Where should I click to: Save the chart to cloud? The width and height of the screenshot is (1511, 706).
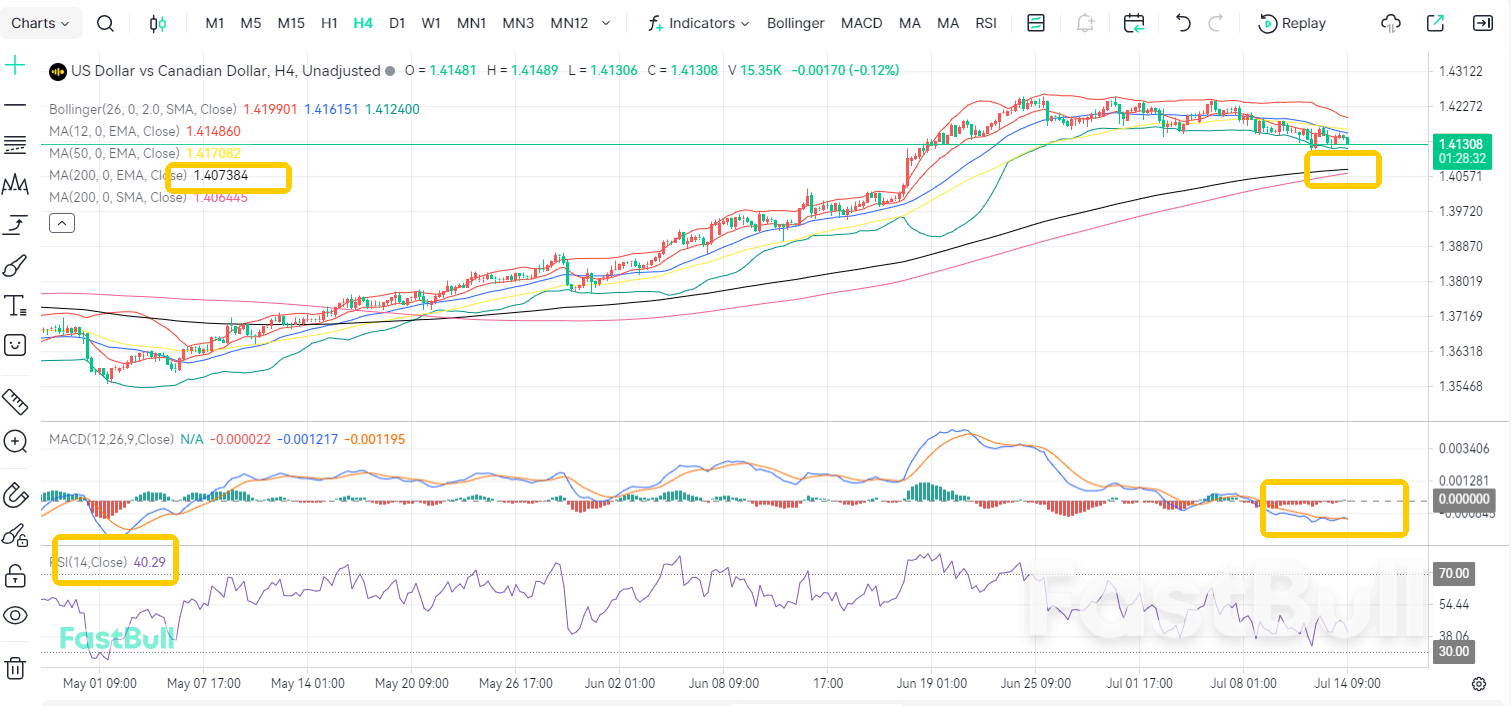pos(1390,23)
